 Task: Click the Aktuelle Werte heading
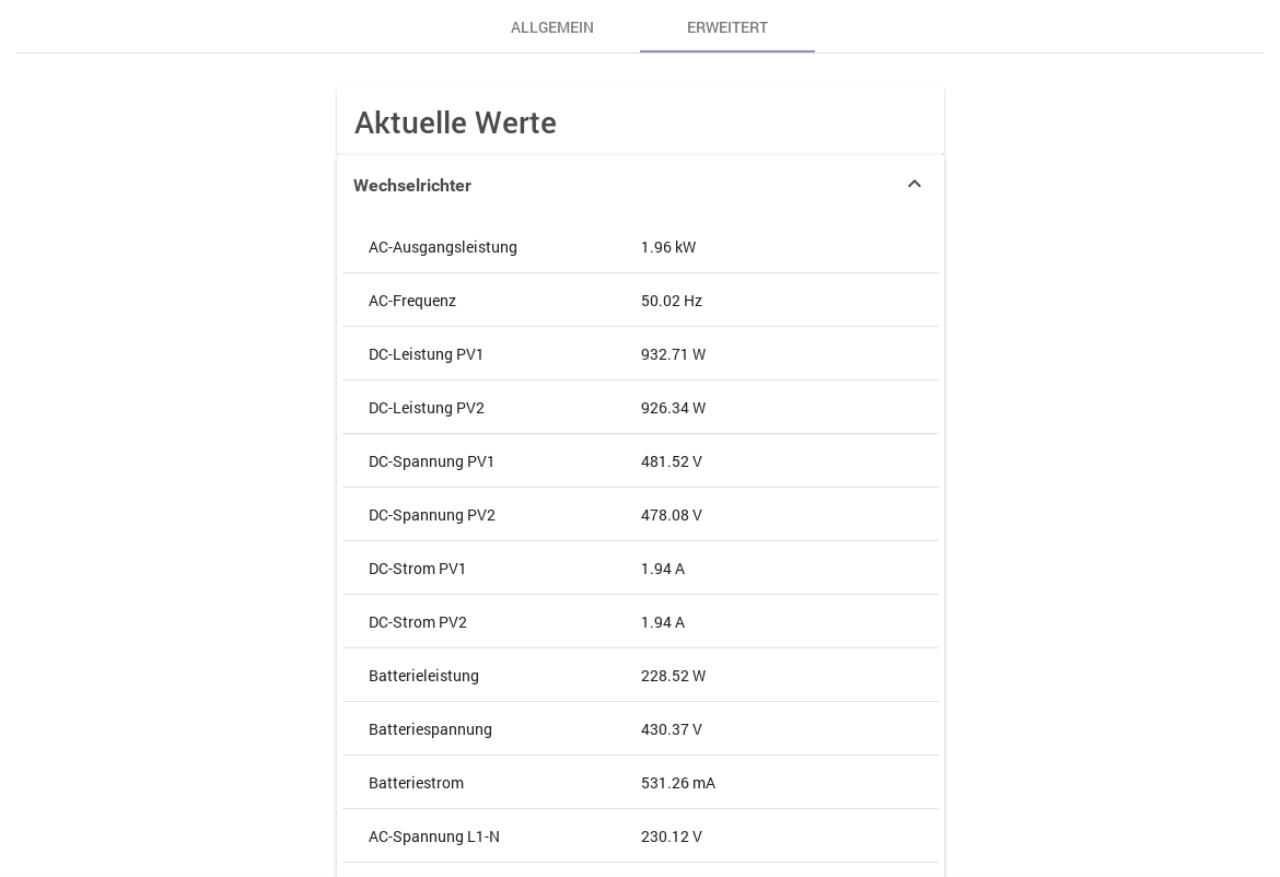click(x=455, y=124)
